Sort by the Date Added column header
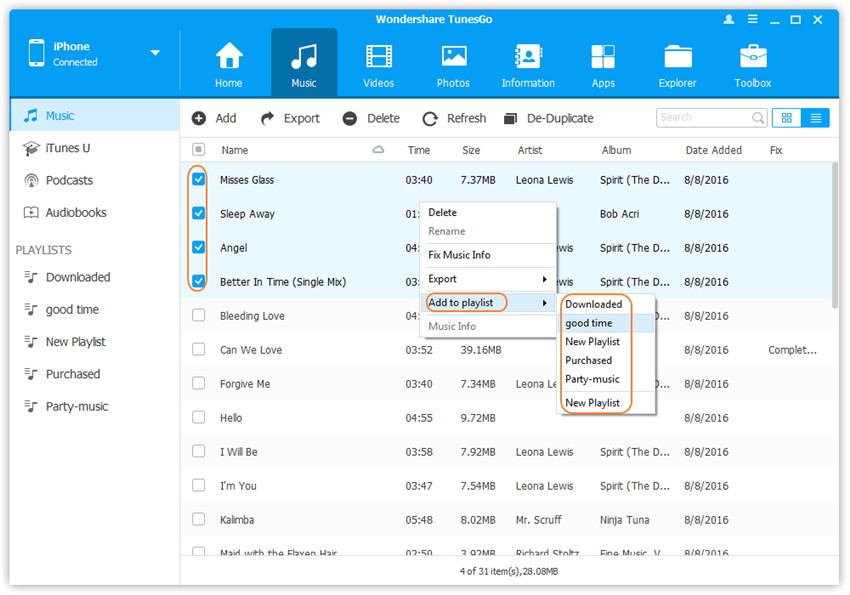 coord(713,150)
